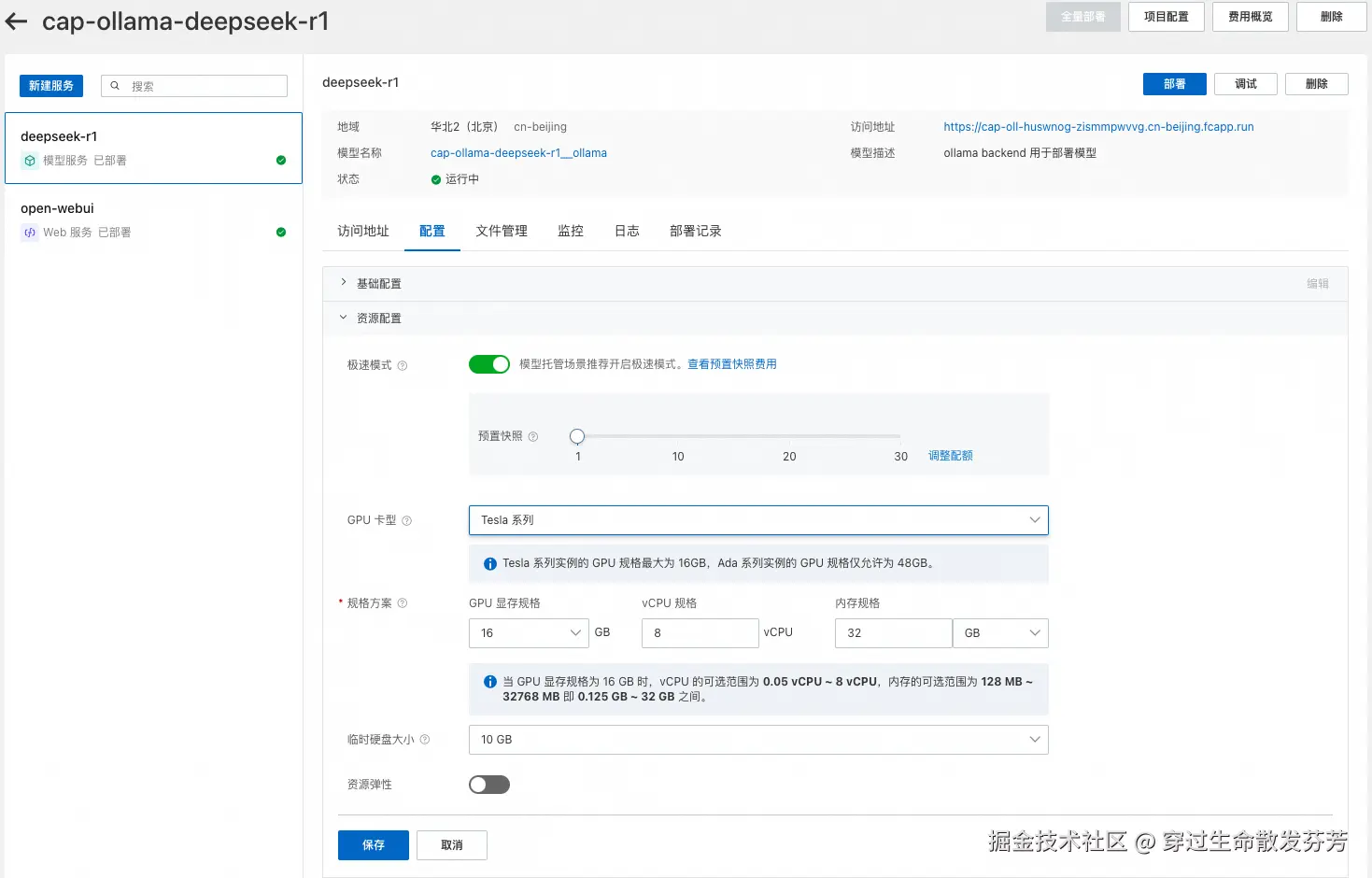
Task: Select the open-webui service in sidebar
Action: tap(153, 220)
